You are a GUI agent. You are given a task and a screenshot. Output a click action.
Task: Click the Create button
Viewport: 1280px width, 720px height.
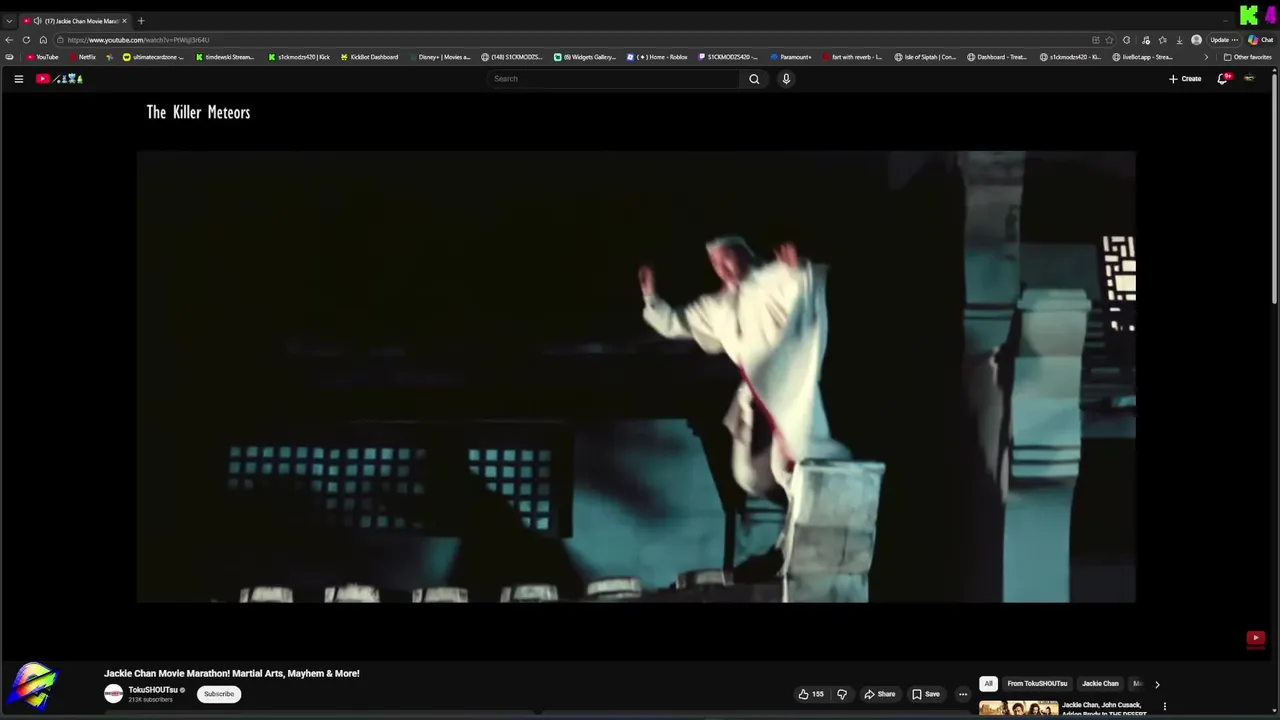click(1185, 79)
